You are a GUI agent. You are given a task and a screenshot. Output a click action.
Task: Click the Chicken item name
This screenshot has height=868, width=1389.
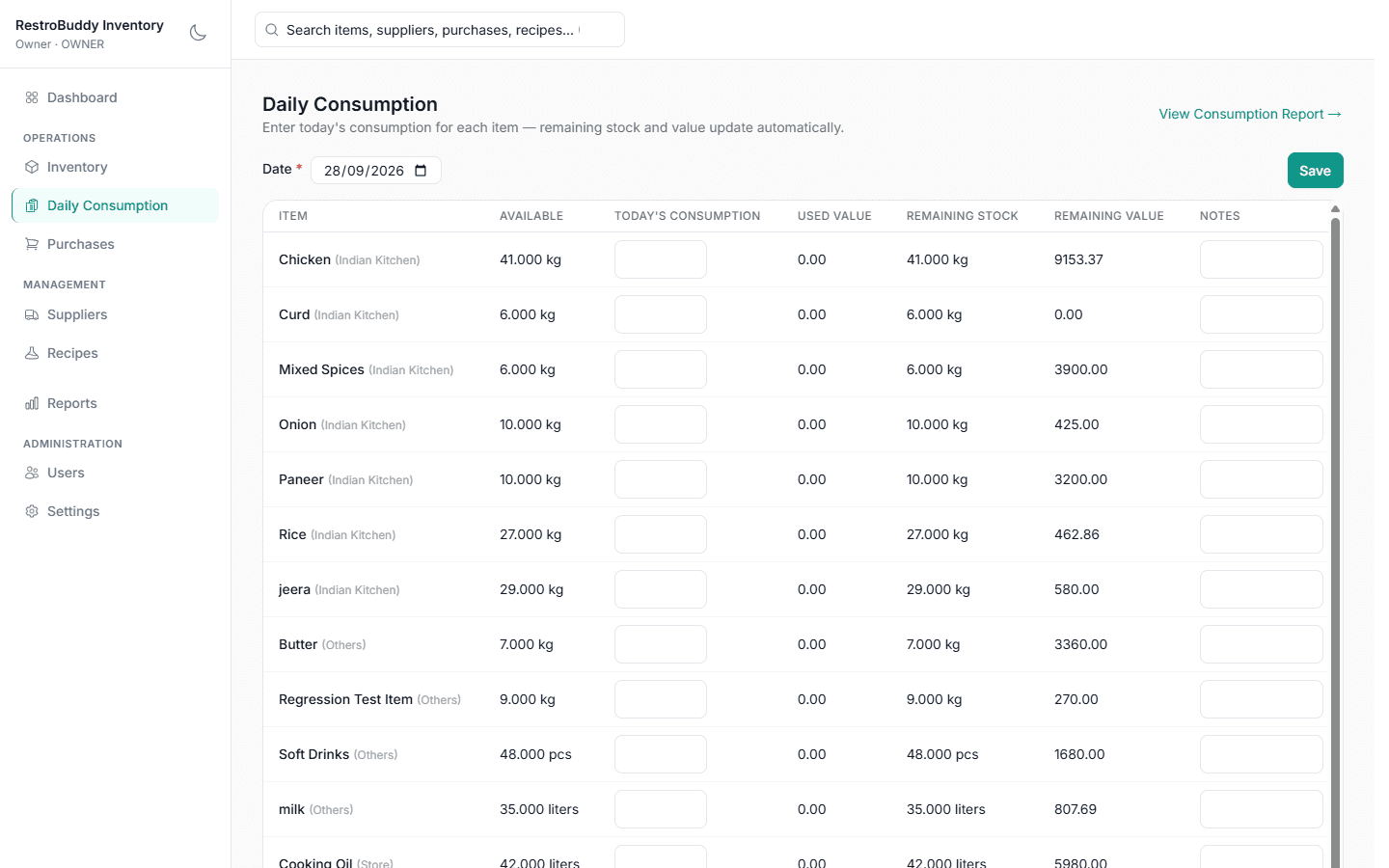[305, 259]
